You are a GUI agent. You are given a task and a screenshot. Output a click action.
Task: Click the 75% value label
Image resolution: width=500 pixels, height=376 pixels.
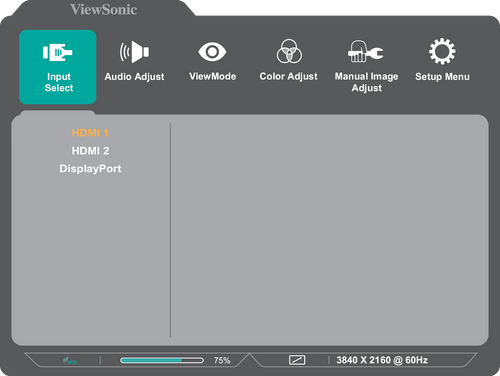[222, 360]
